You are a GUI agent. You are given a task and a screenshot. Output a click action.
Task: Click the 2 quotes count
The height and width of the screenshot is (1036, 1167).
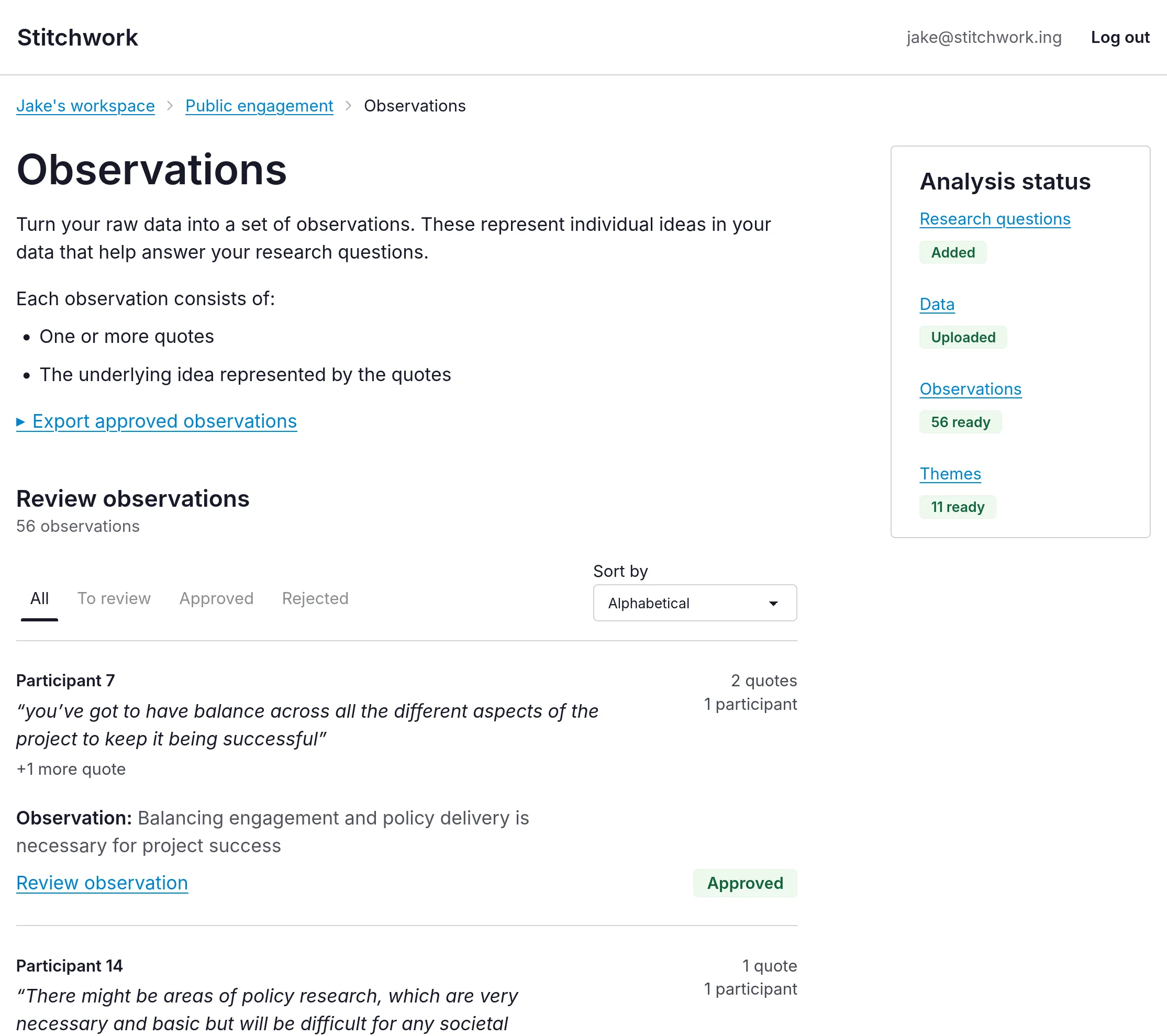[x=764, y=681]
